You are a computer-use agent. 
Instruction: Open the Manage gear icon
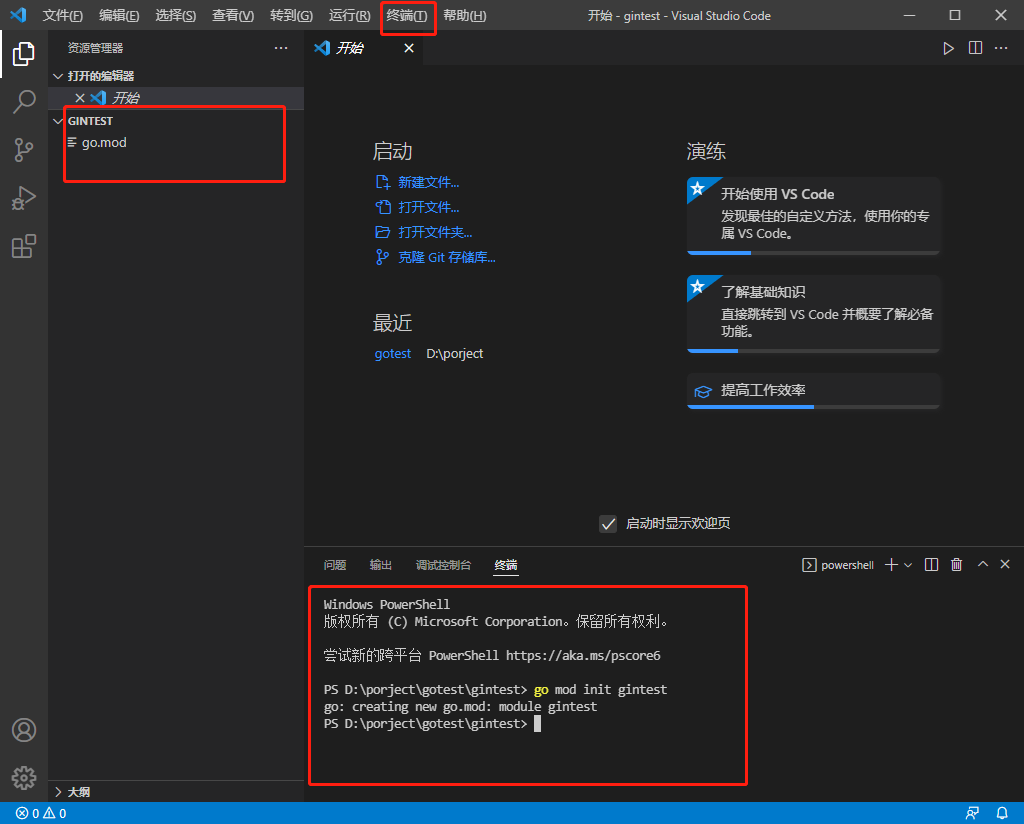(24, 778)
